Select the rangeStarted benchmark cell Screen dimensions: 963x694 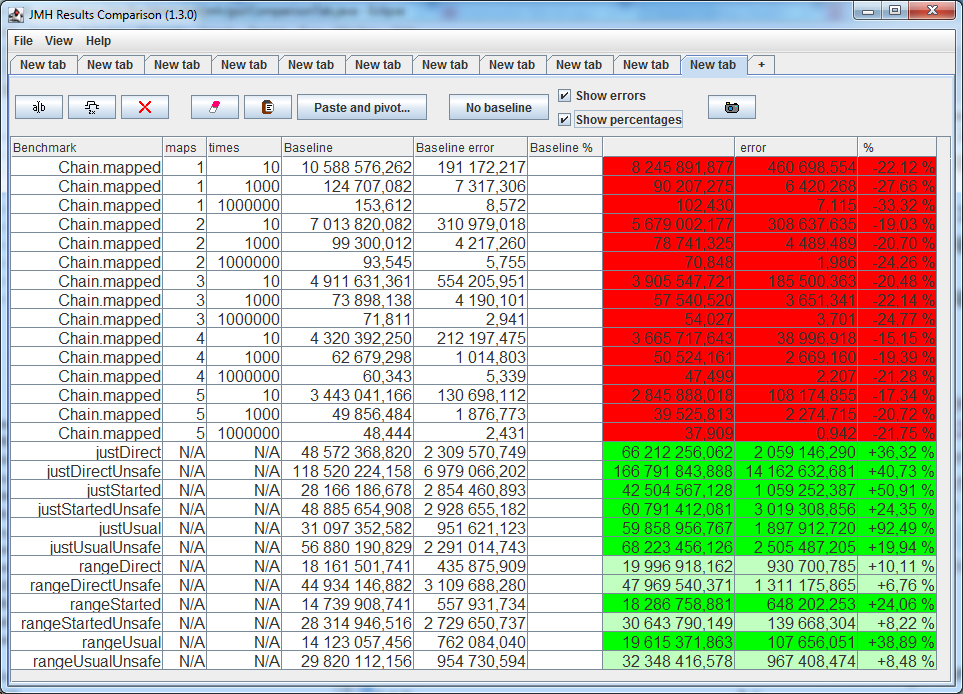tap(87, 604)
